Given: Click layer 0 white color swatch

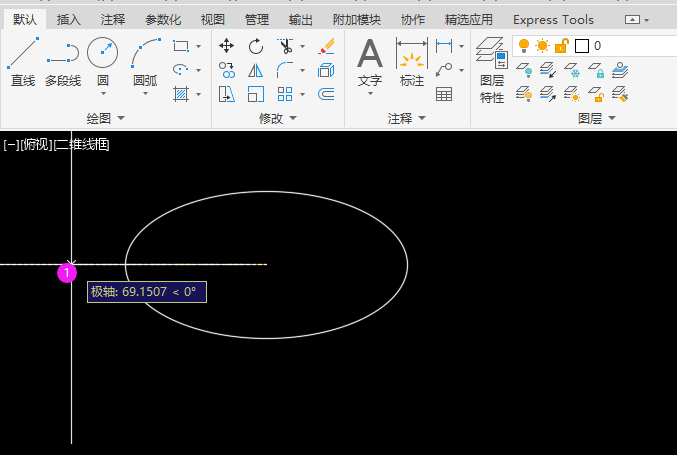Looking at the screenshot, I should click(582, 46).
